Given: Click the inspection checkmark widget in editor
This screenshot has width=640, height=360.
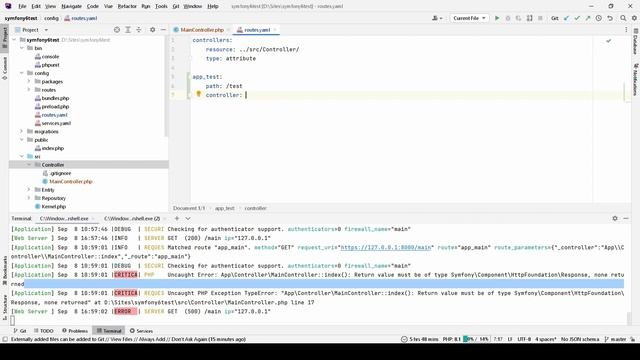Looking at the screenshot, I should [609, 41].
